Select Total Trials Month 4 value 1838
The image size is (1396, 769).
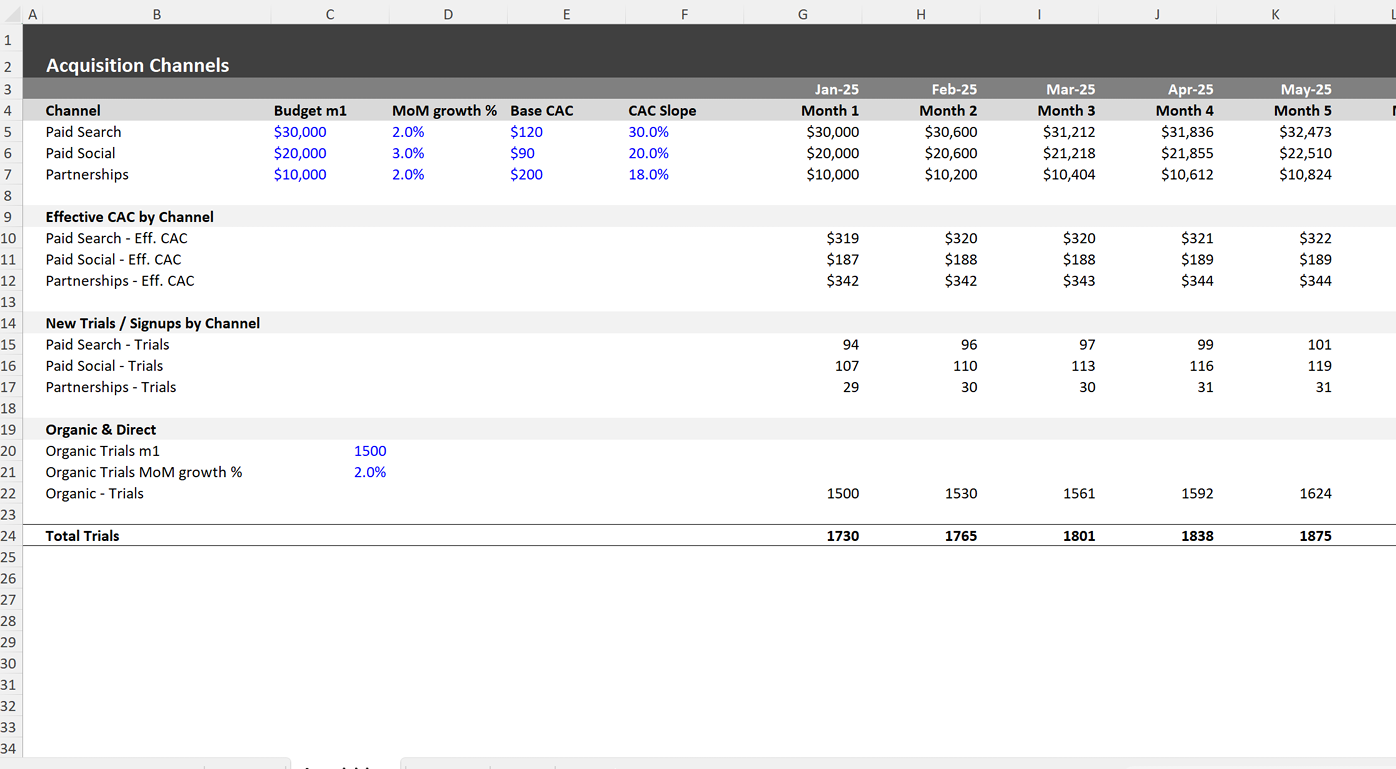pos(1197,536)
